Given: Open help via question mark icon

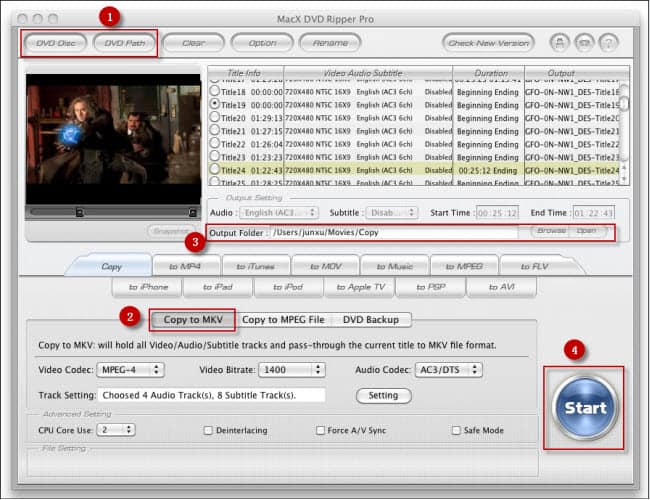Looking at the screenshot, I should 609,43.
